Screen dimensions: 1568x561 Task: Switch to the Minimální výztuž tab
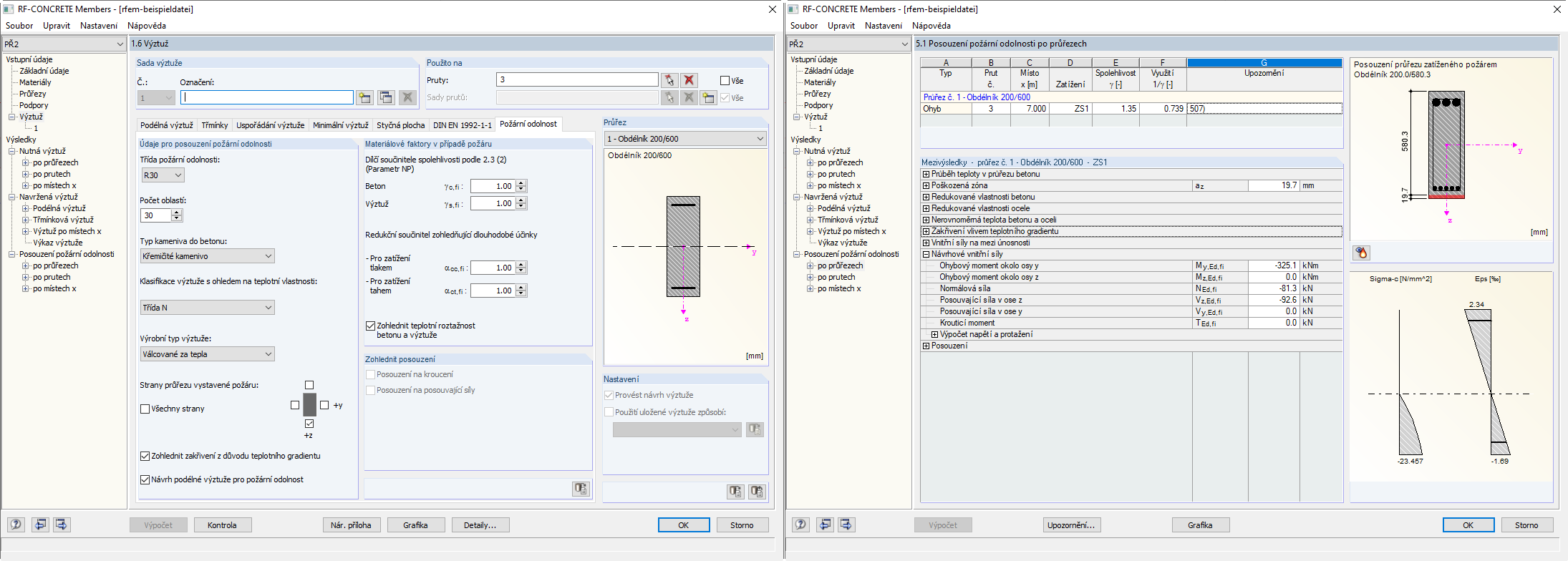pyautogui.click(x=341, y=125)
